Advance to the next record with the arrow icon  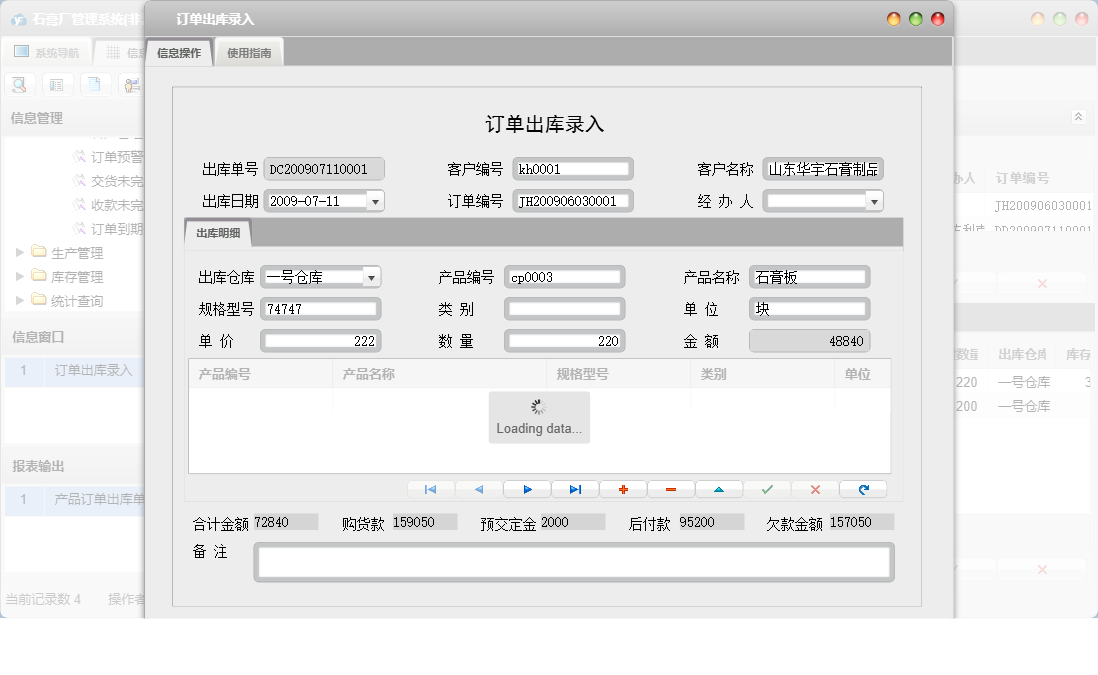(525, 489)
